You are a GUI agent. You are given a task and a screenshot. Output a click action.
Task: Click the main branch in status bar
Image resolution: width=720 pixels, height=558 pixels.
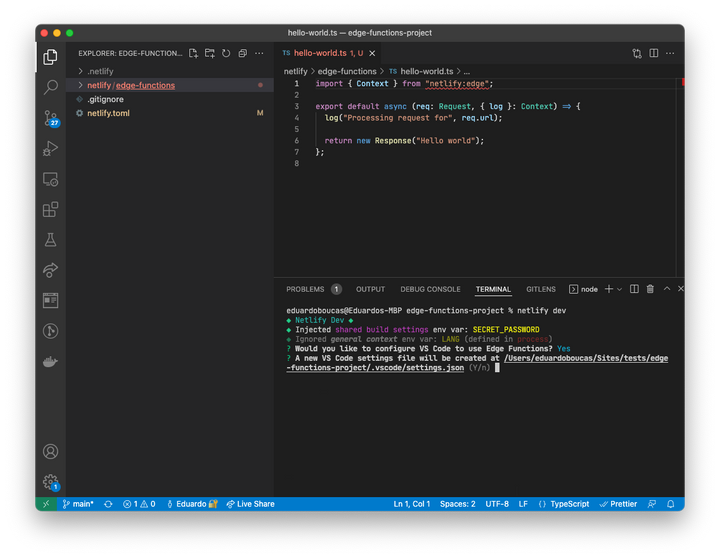coord(78,504)
